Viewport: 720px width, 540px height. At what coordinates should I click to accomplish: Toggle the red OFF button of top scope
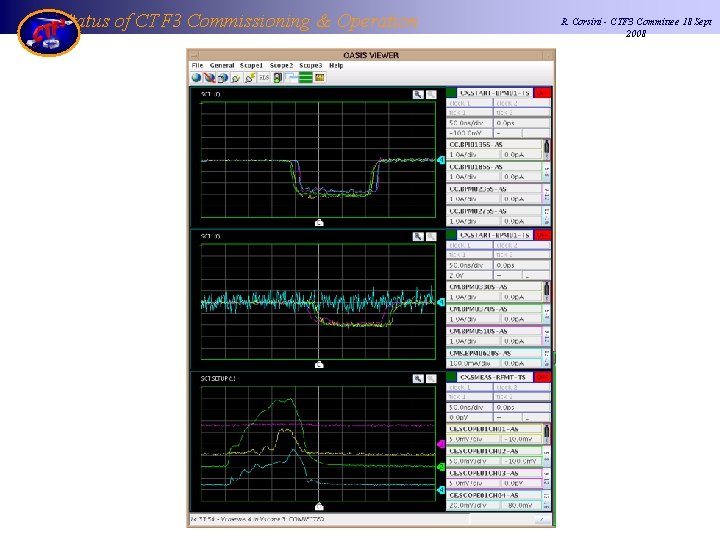pos(542,93)
